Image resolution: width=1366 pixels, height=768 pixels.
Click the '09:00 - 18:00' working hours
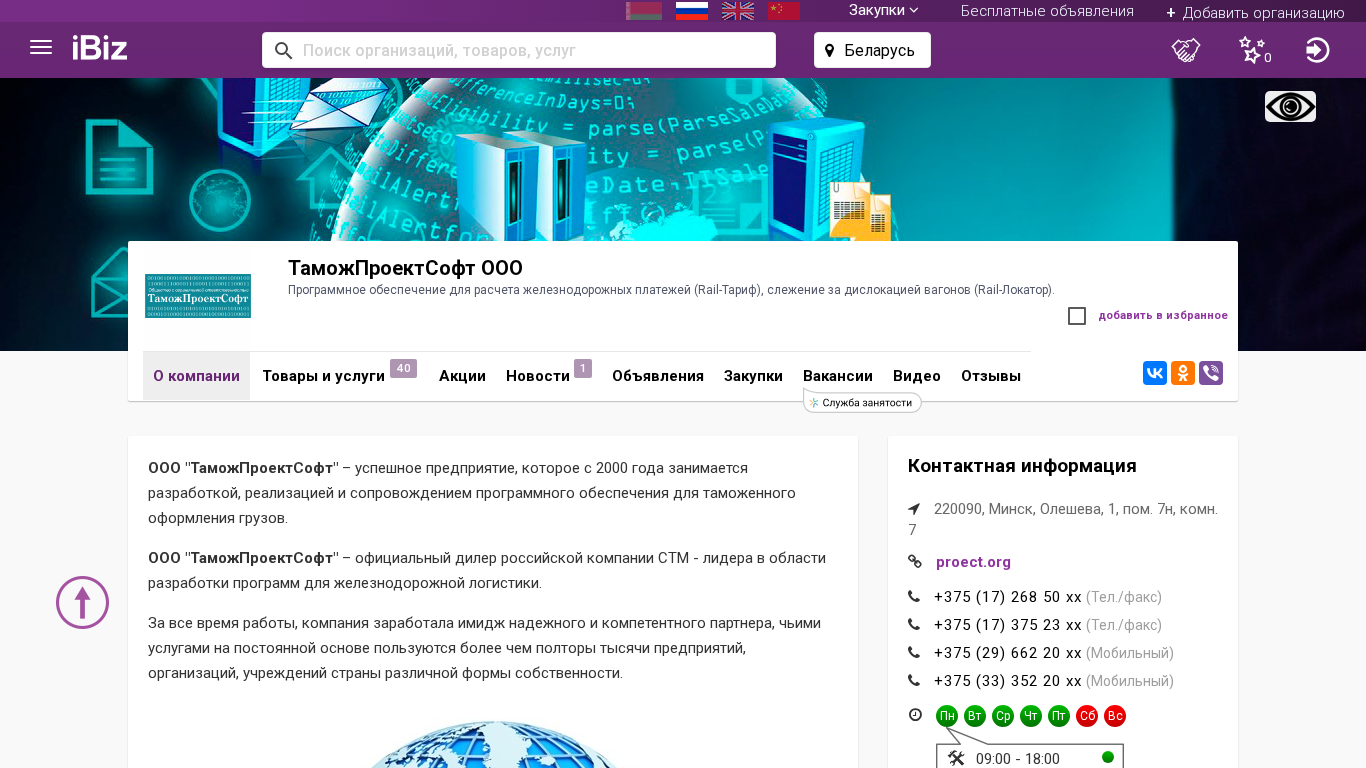[x=1018, y=759]
